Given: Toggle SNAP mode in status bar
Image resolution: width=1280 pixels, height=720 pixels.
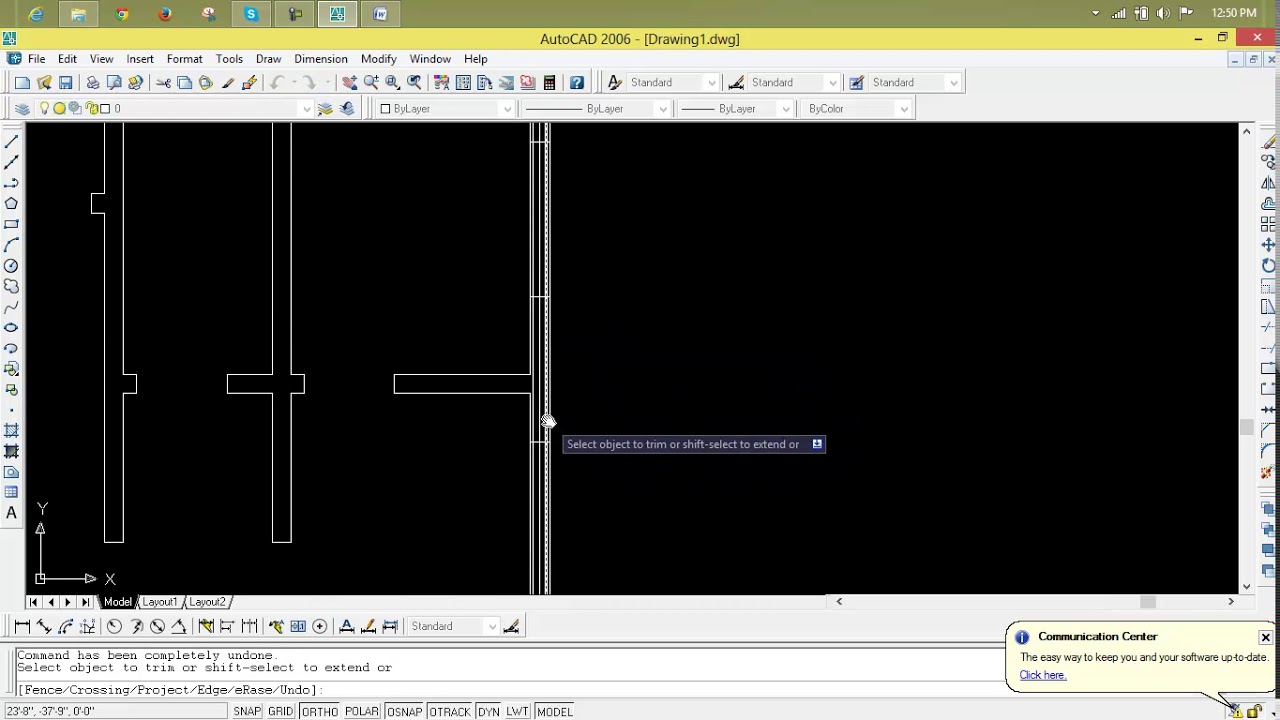Looking at the screenshot, I should tap(247, 712).
